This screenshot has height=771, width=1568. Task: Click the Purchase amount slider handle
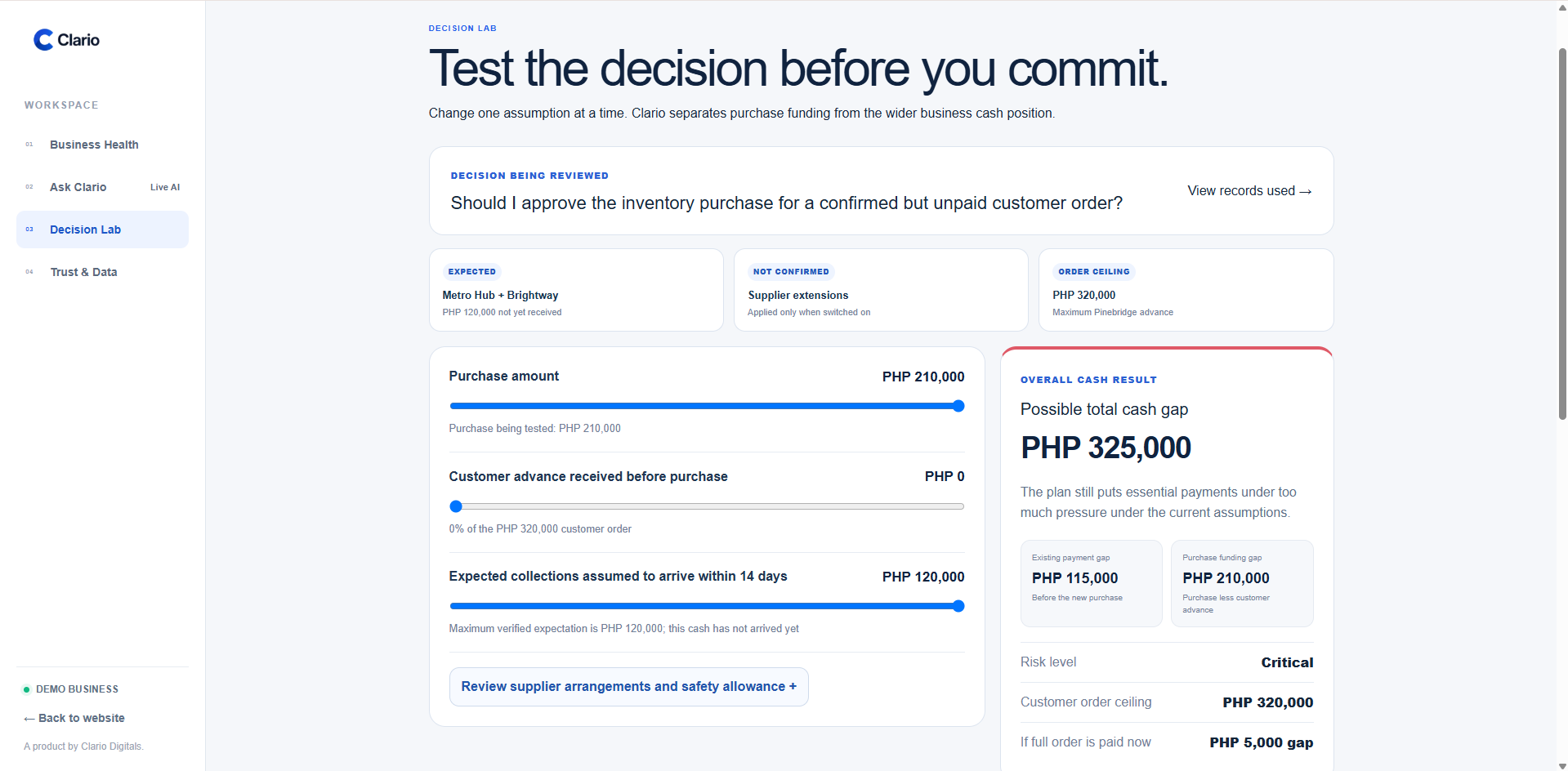point(958,406)
